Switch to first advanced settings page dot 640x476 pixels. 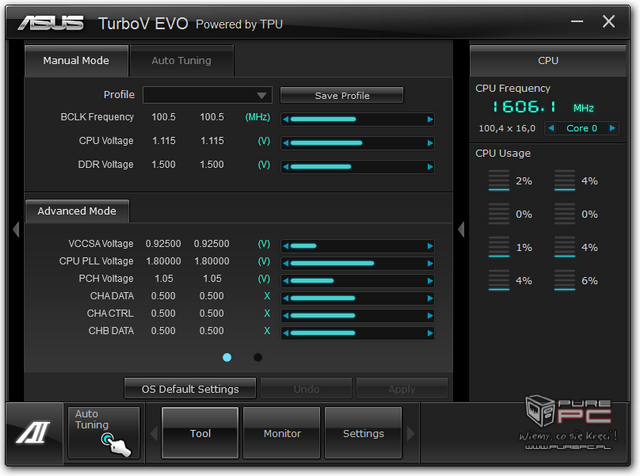pos(227,358)
